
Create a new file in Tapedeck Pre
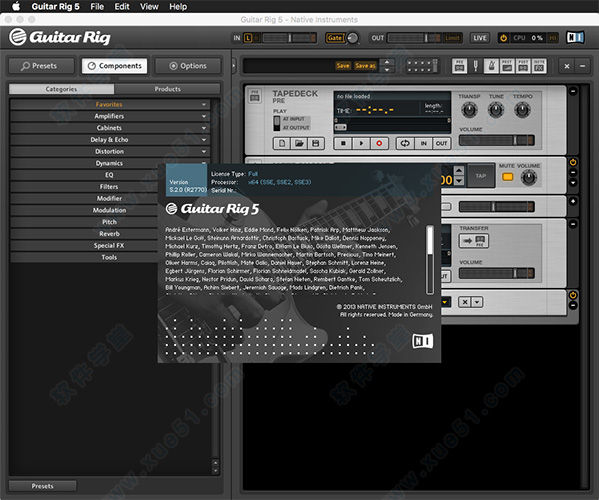point(282,143)
